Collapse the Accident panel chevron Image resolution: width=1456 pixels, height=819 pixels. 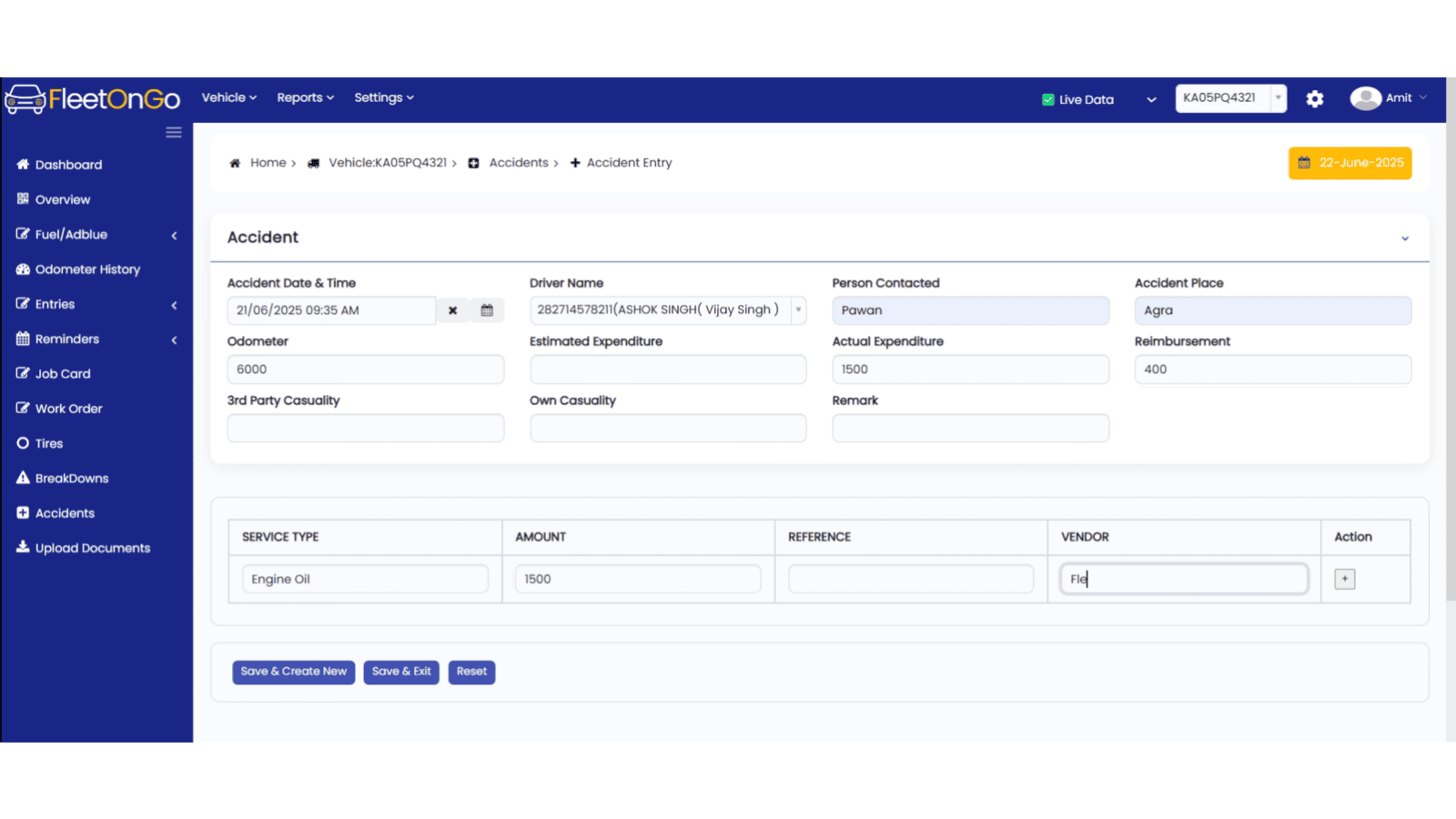pyautogui.click(x=1405, y=238)
